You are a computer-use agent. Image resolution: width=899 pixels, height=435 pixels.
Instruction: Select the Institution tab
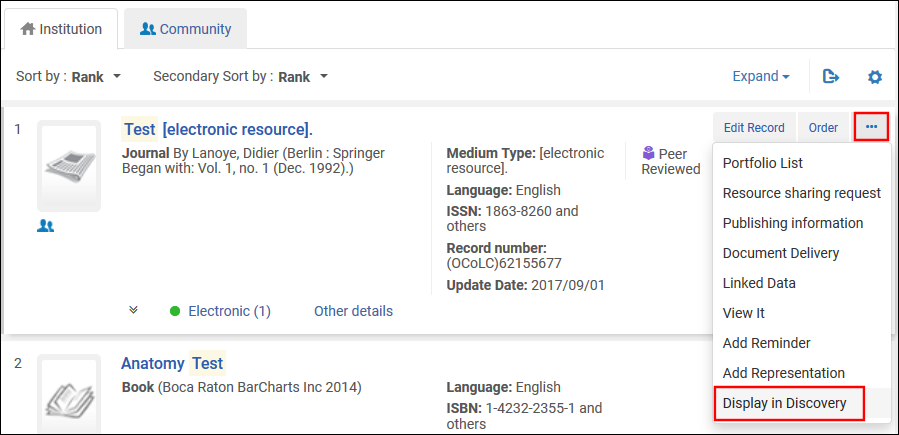(62, 29)
